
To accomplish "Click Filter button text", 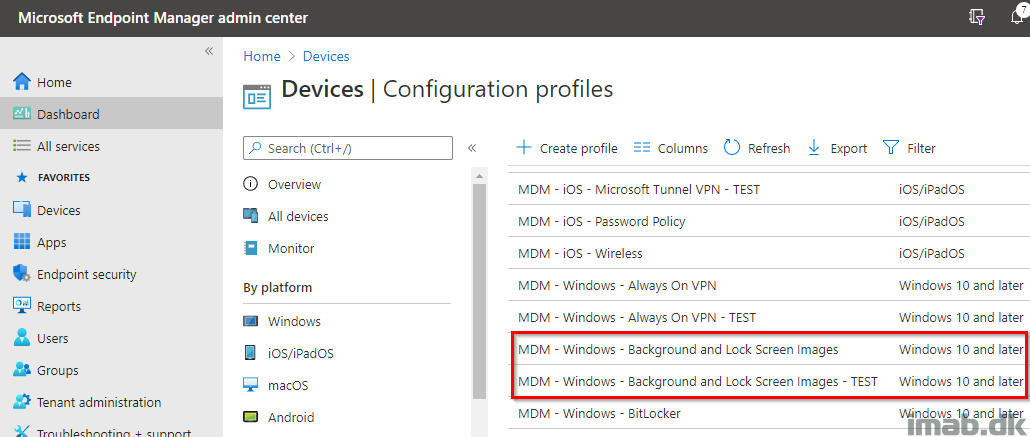I will click(x=921, y=149).
